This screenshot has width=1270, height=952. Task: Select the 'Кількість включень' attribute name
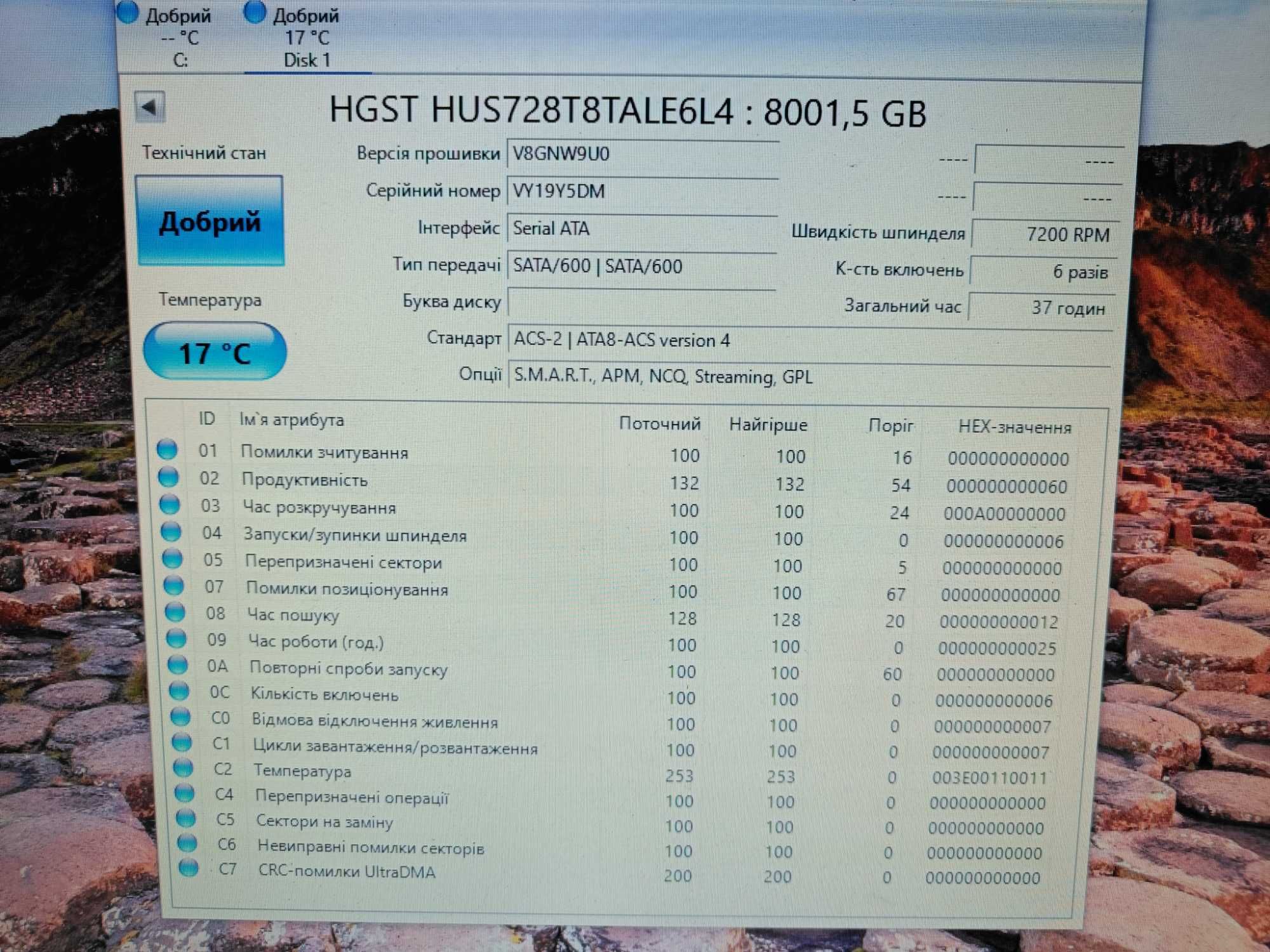tap(324, 694)
